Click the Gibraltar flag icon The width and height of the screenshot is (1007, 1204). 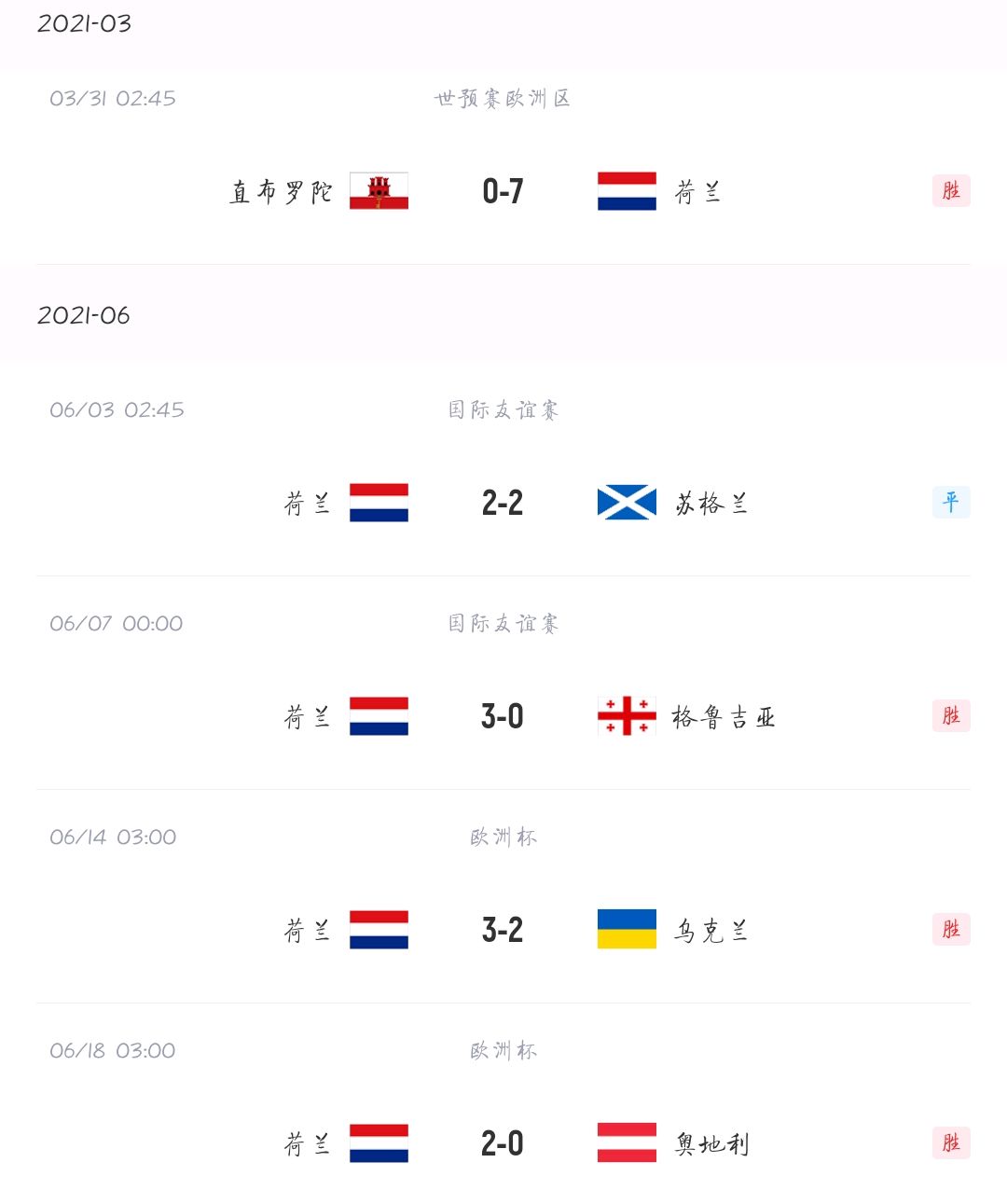(x=379, y=191)
